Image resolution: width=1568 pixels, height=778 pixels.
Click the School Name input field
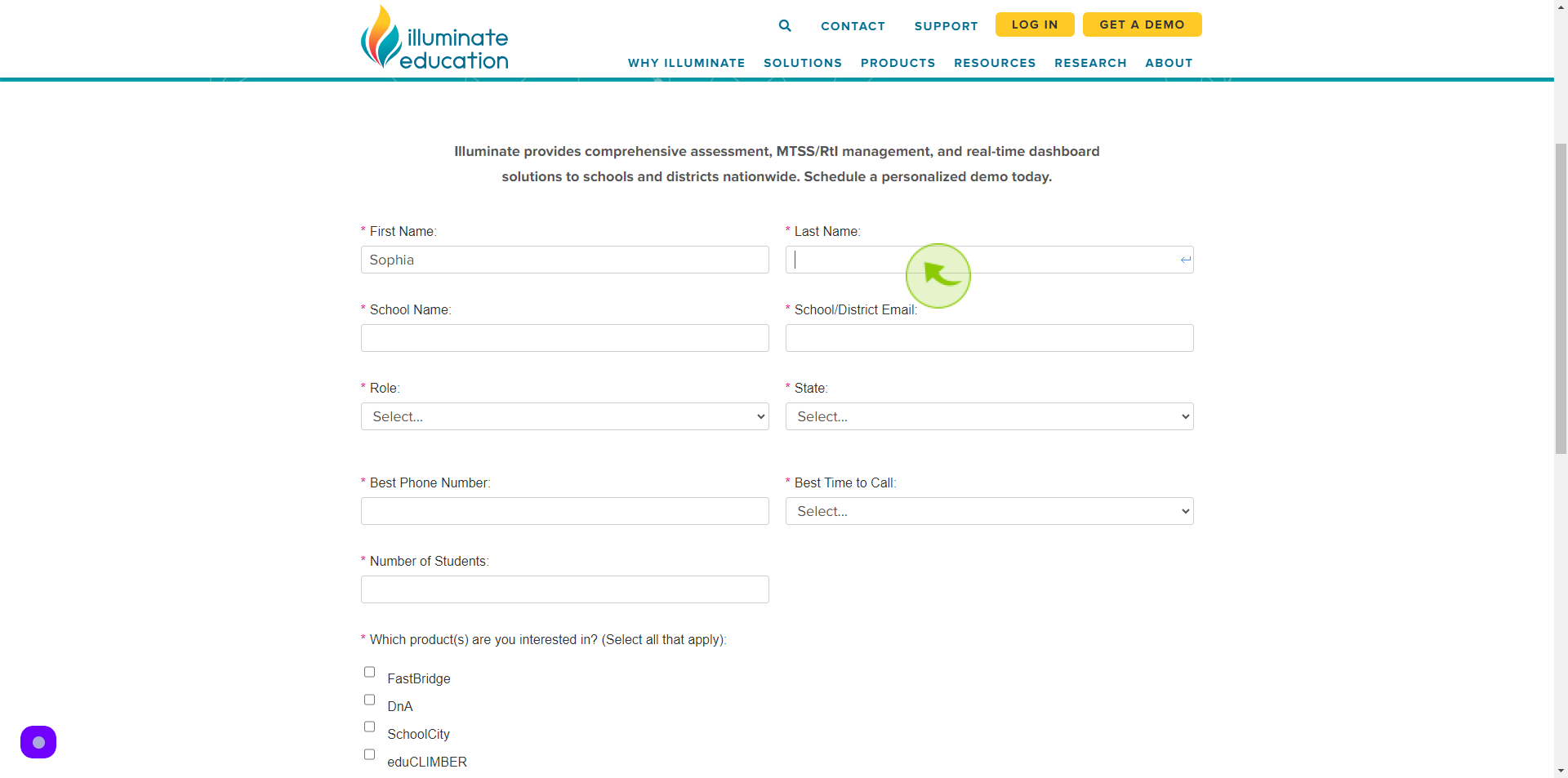[x=565, y=338]
